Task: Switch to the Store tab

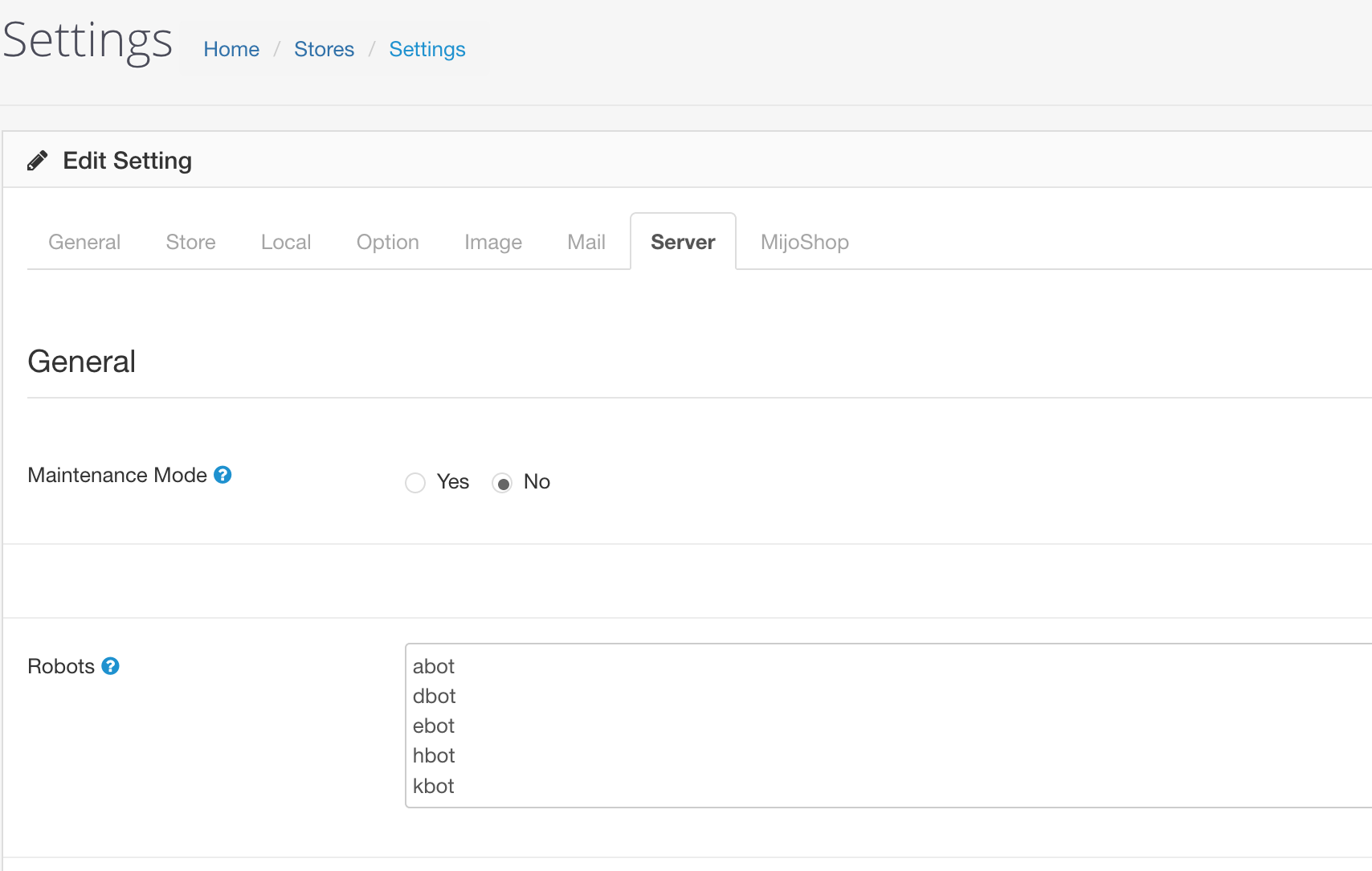Action: point(190,242)
